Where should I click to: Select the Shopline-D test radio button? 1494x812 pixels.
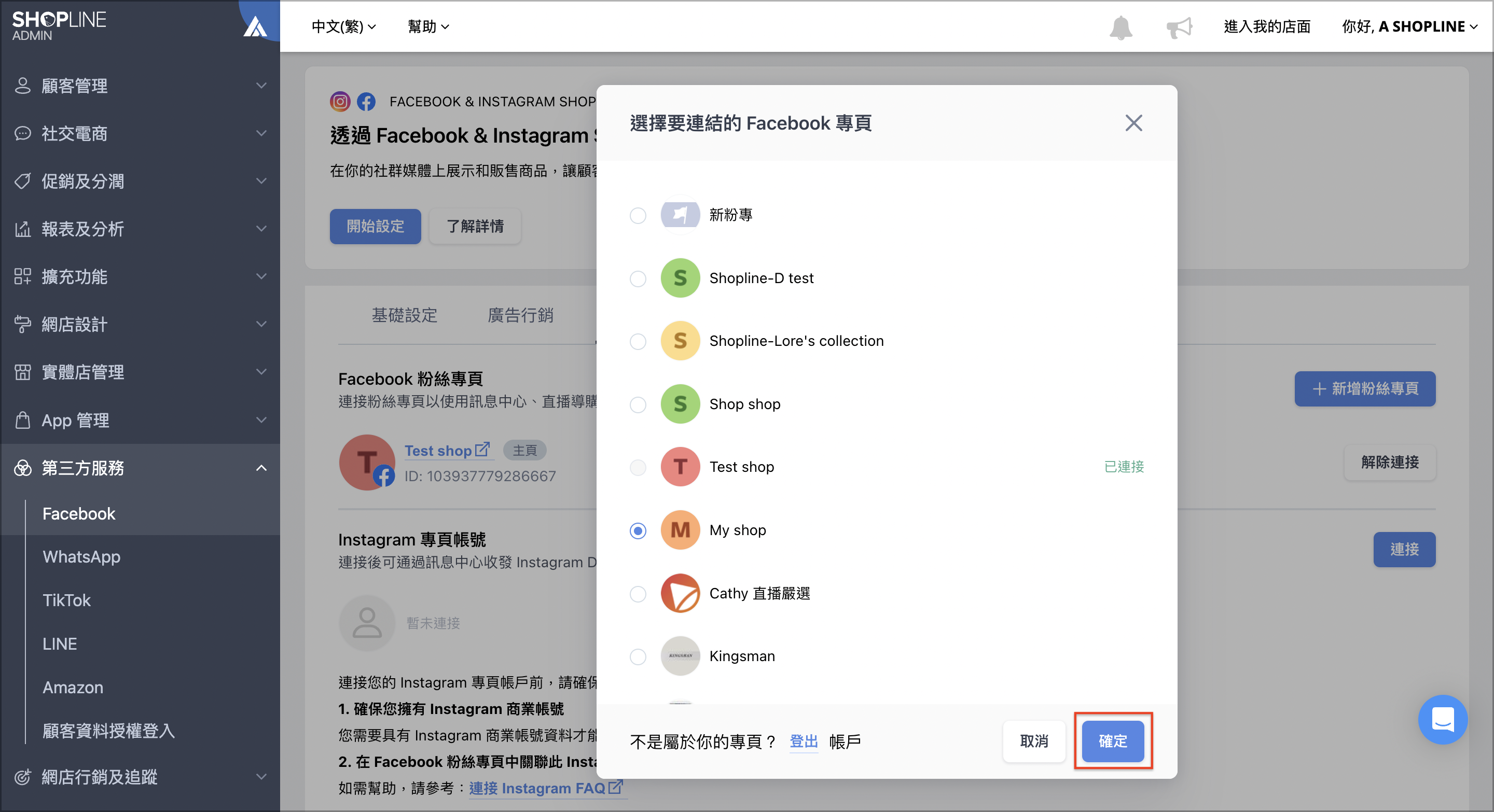coord(638,278)
